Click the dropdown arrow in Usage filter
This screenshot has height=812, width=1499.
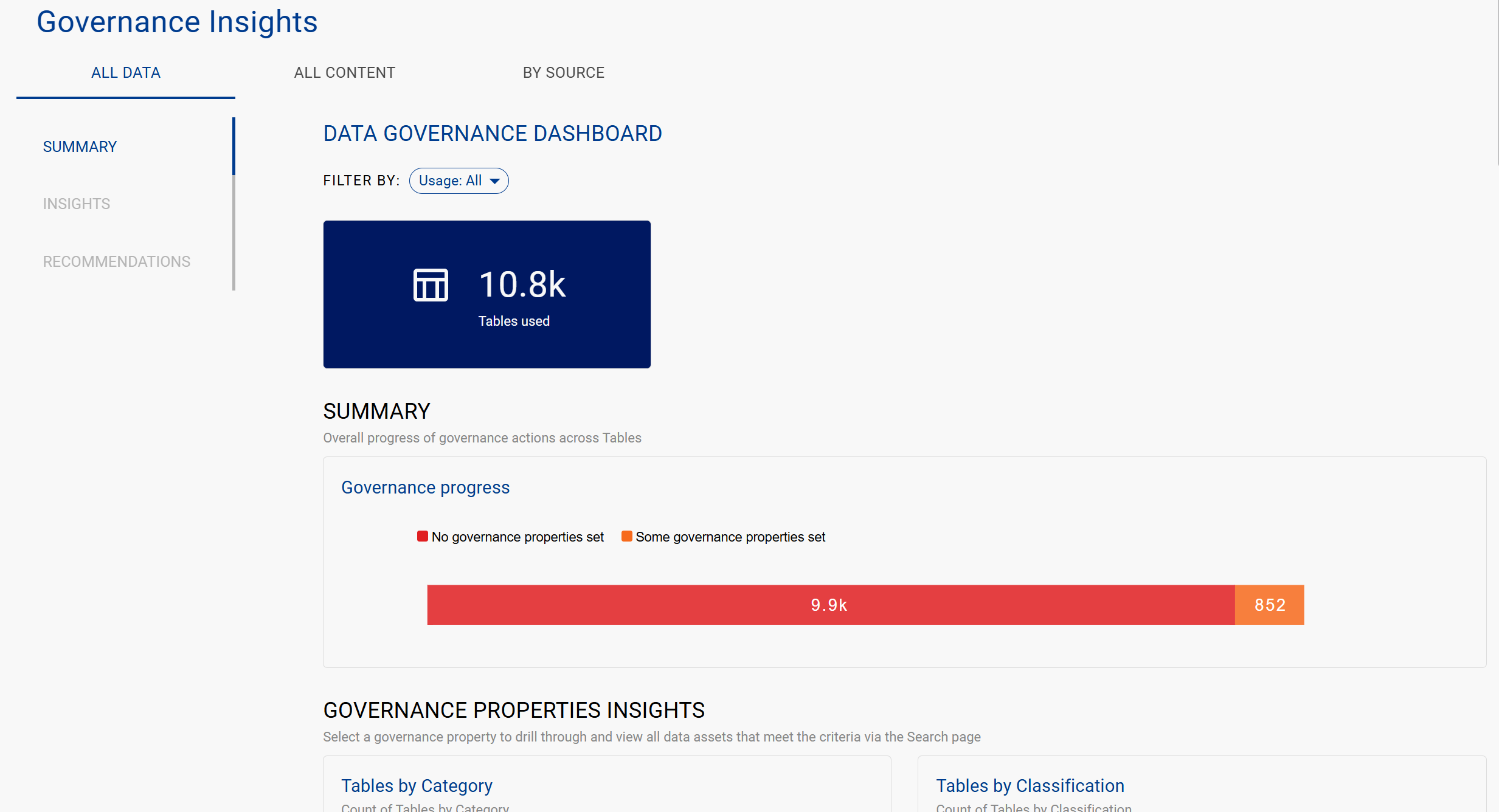[x=495, y=181]
